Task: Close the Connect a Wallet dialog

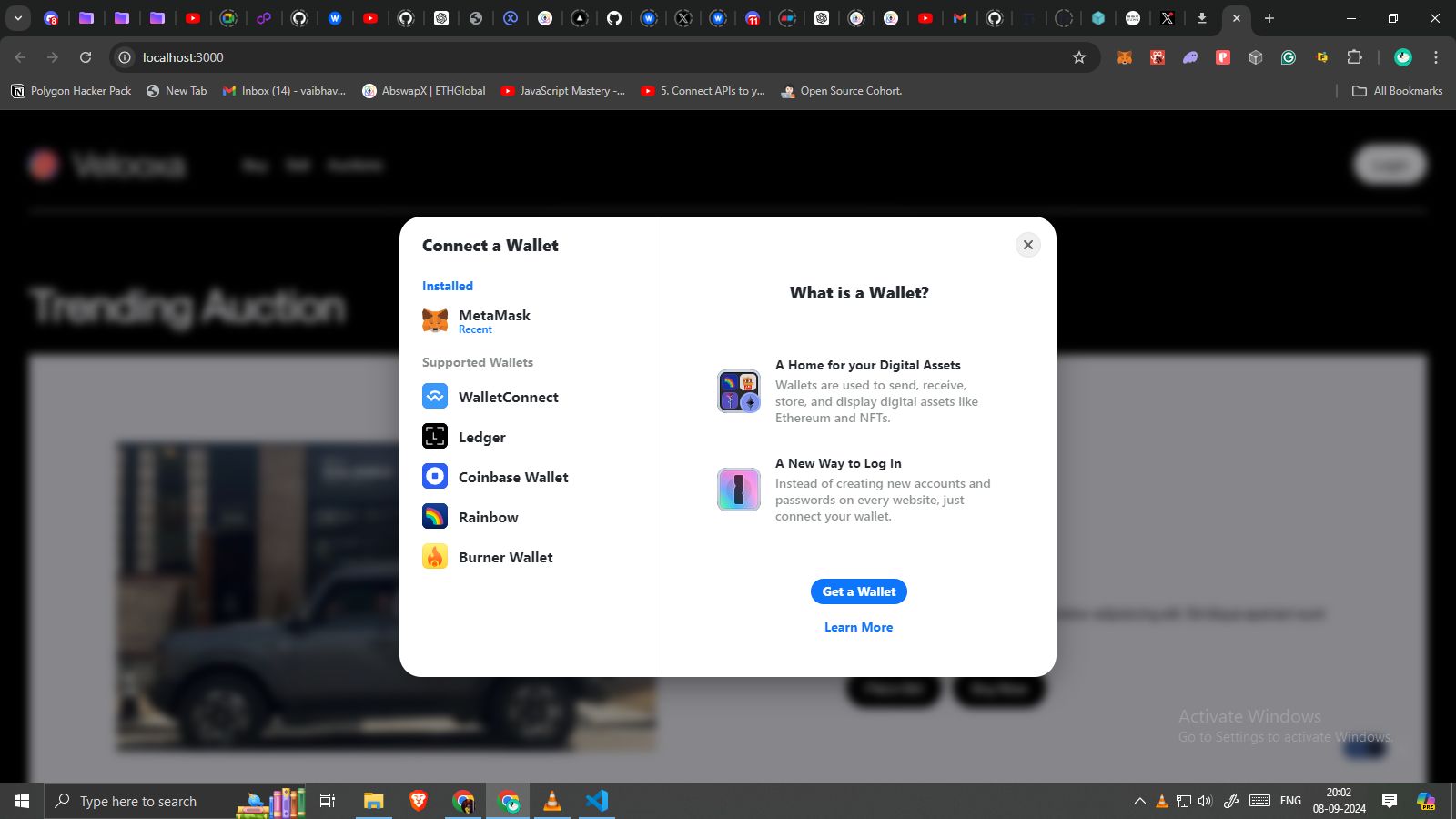Action: (x=1027, y=245)
